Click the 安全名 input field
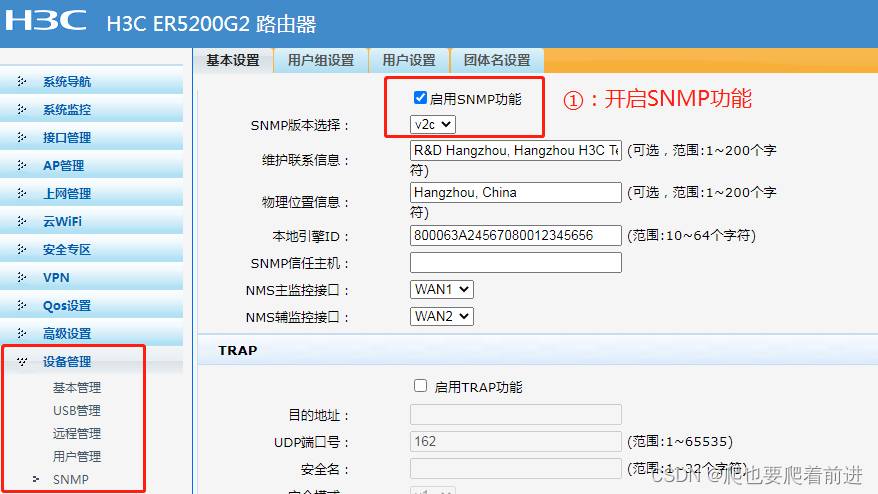The image size is (878, 494). pos(516,468)
